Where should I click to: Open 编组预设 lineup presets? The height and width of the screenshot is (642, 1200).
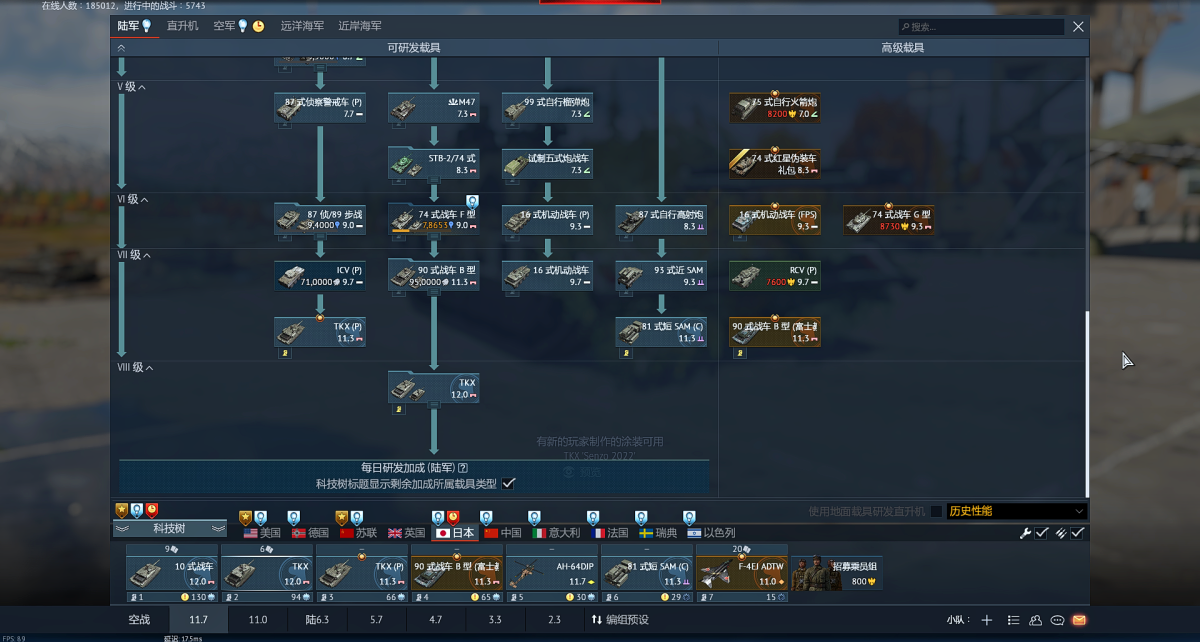click(x=620, y=620)
